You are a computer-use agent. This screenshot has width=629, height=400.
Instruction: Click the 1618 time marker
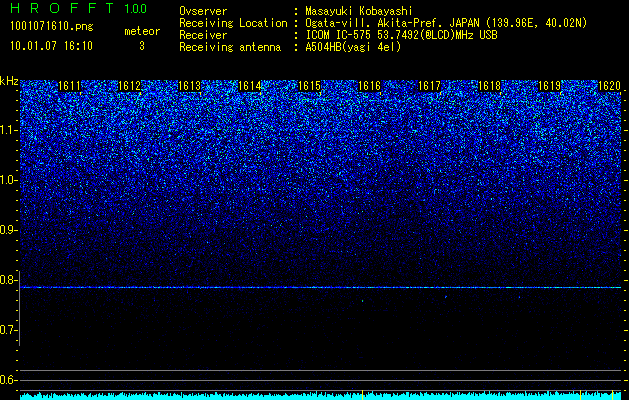coord(490,86)
